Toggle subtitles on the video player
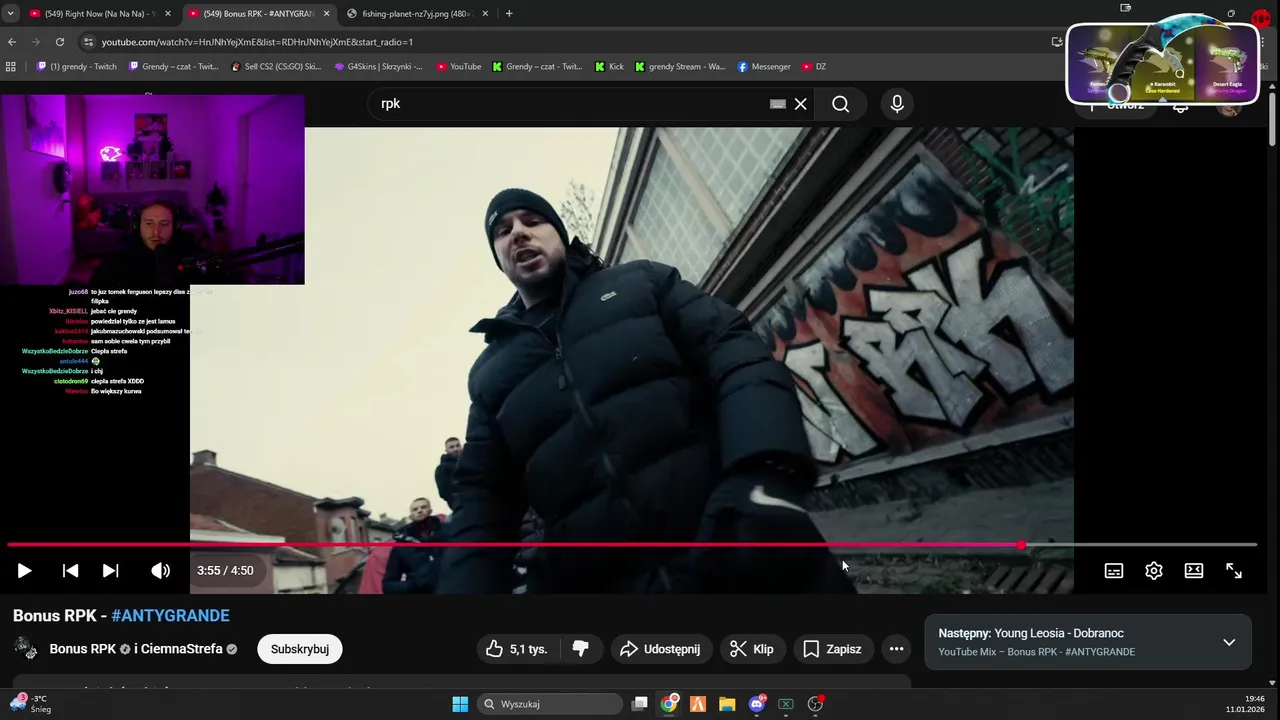This screenshot has height=720, width=1280. click(x=1114, y=571)
